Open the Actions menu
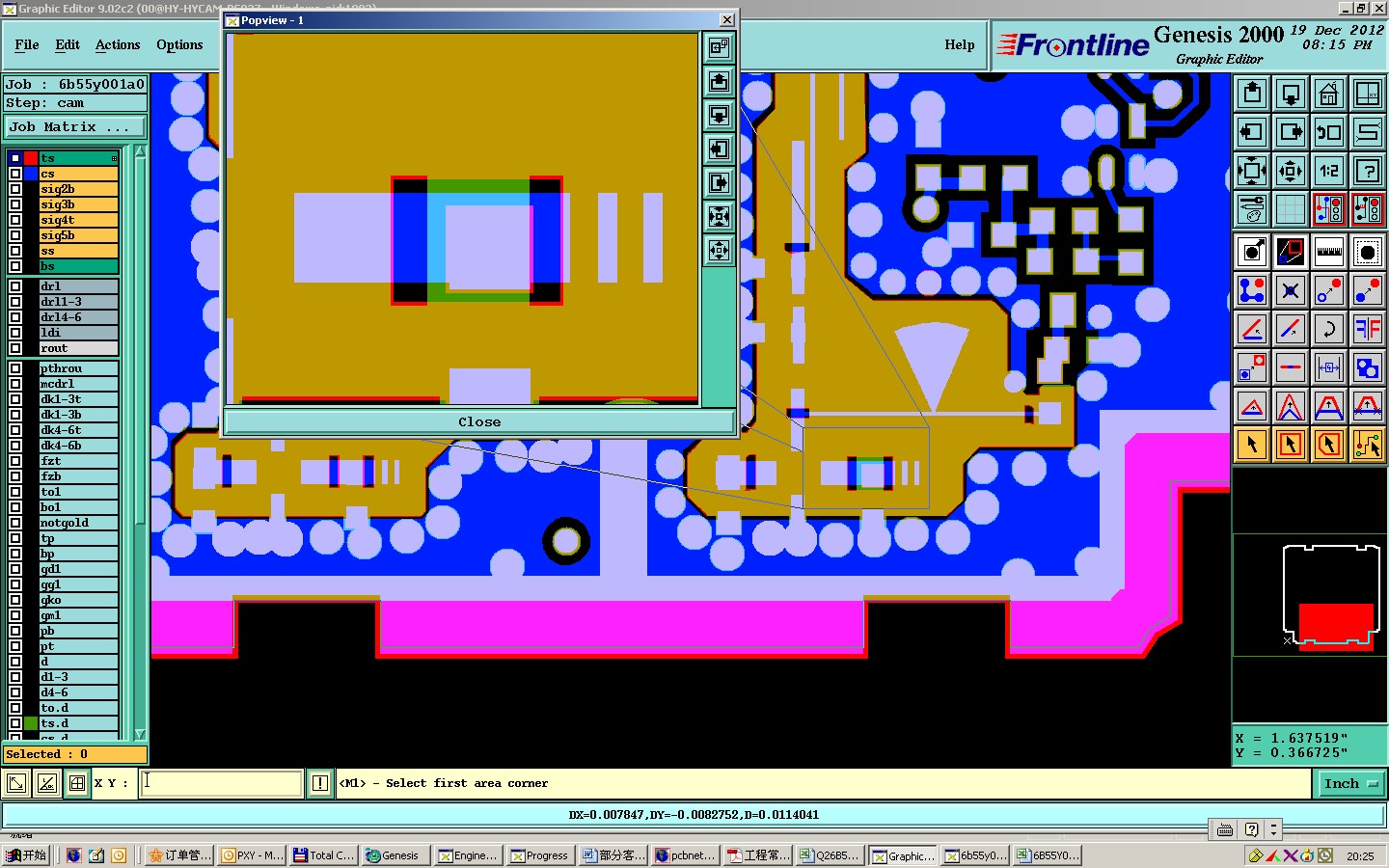Screen dimensions: 1389x868 [x=118, y=45]
